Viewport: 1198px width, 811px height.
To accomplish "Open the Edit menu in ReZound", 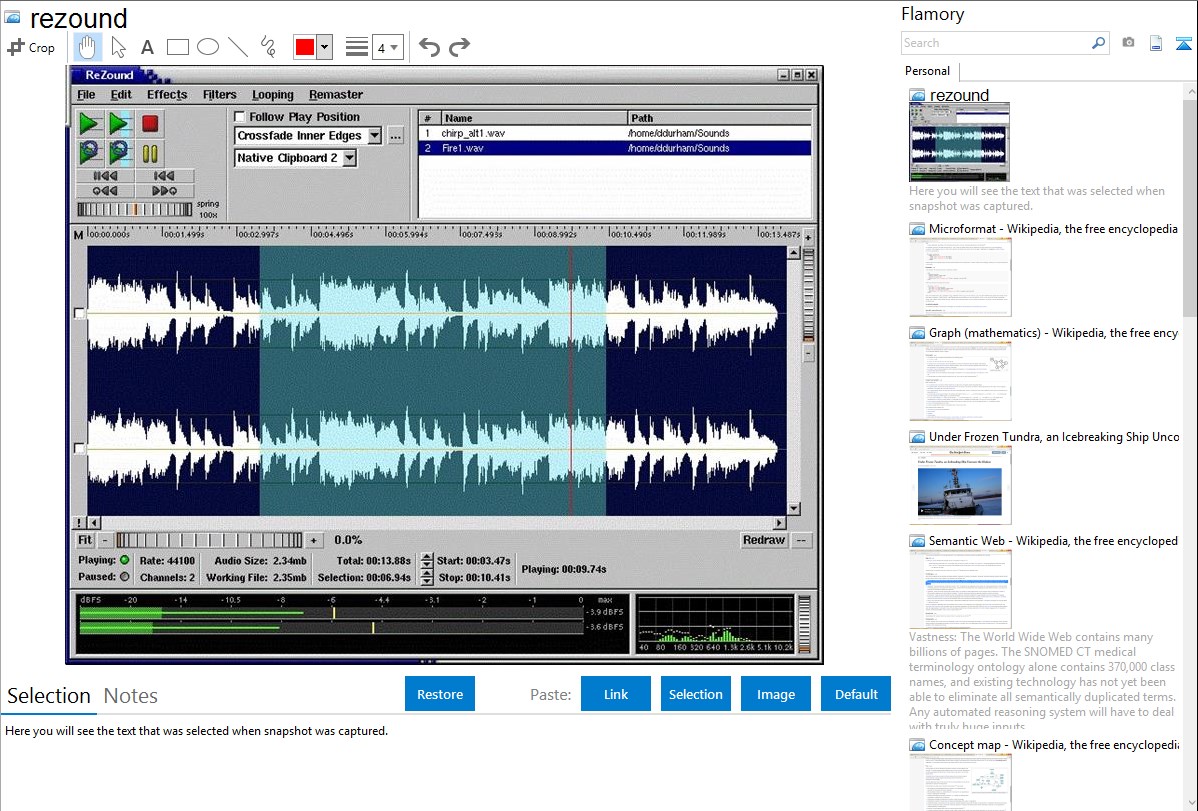I will coord(121,95).
